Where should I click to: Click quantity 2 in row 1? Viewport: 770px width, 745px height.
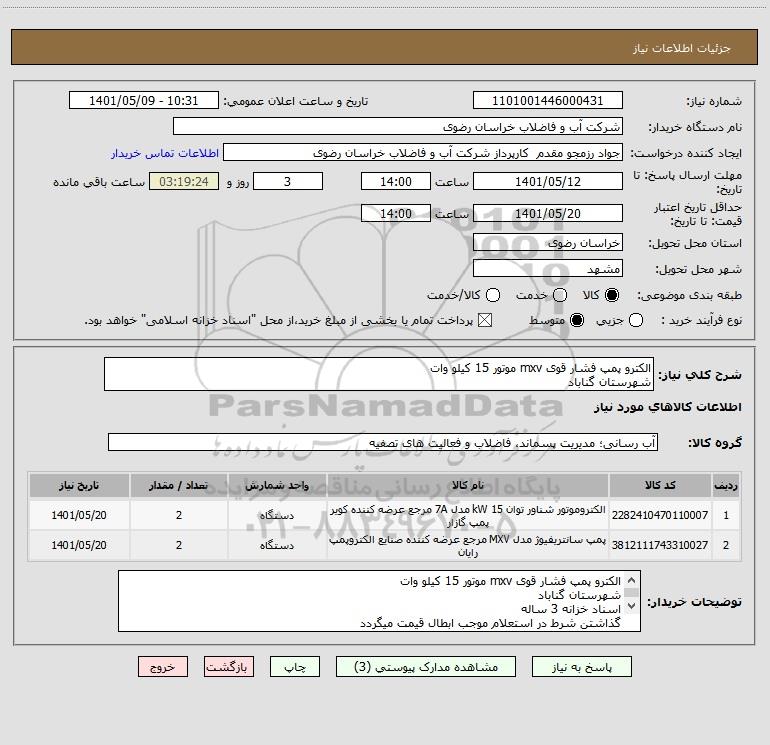point(179,515)
